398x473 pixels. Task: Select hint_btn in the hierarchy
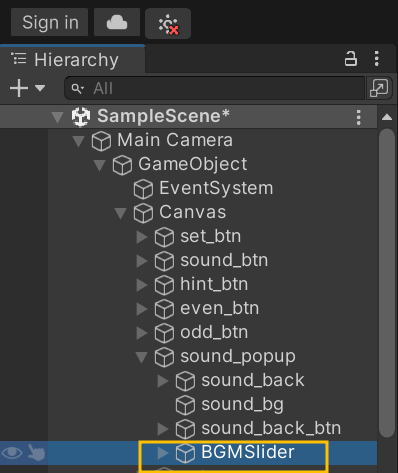(214, 284)
